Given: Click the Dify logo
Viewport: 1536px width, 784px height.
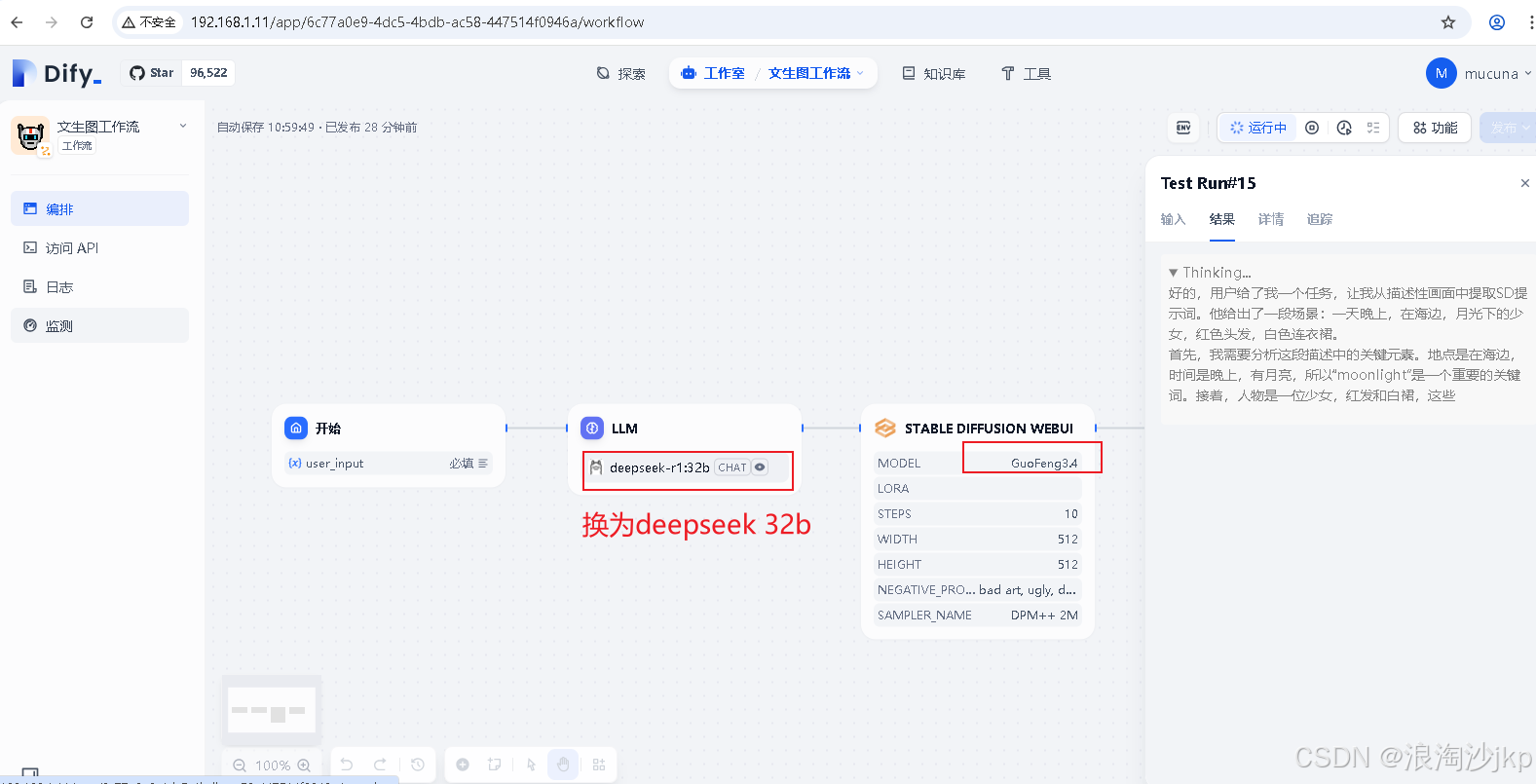Looking at the screenshot, I should [56, 73].
